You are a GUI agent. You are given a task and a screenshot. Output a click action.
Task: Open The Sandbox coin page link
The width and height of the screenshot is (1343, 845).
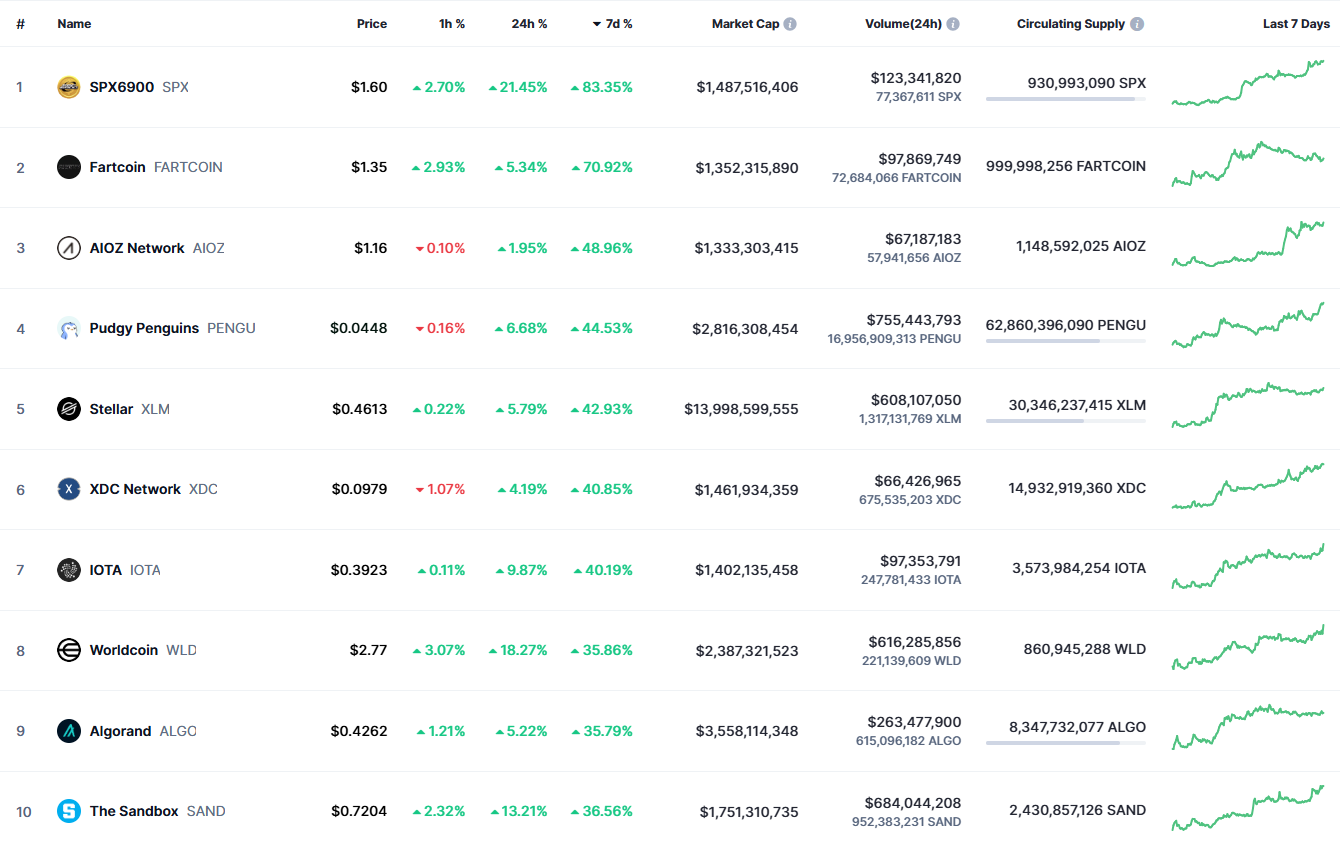pos(141,811)
